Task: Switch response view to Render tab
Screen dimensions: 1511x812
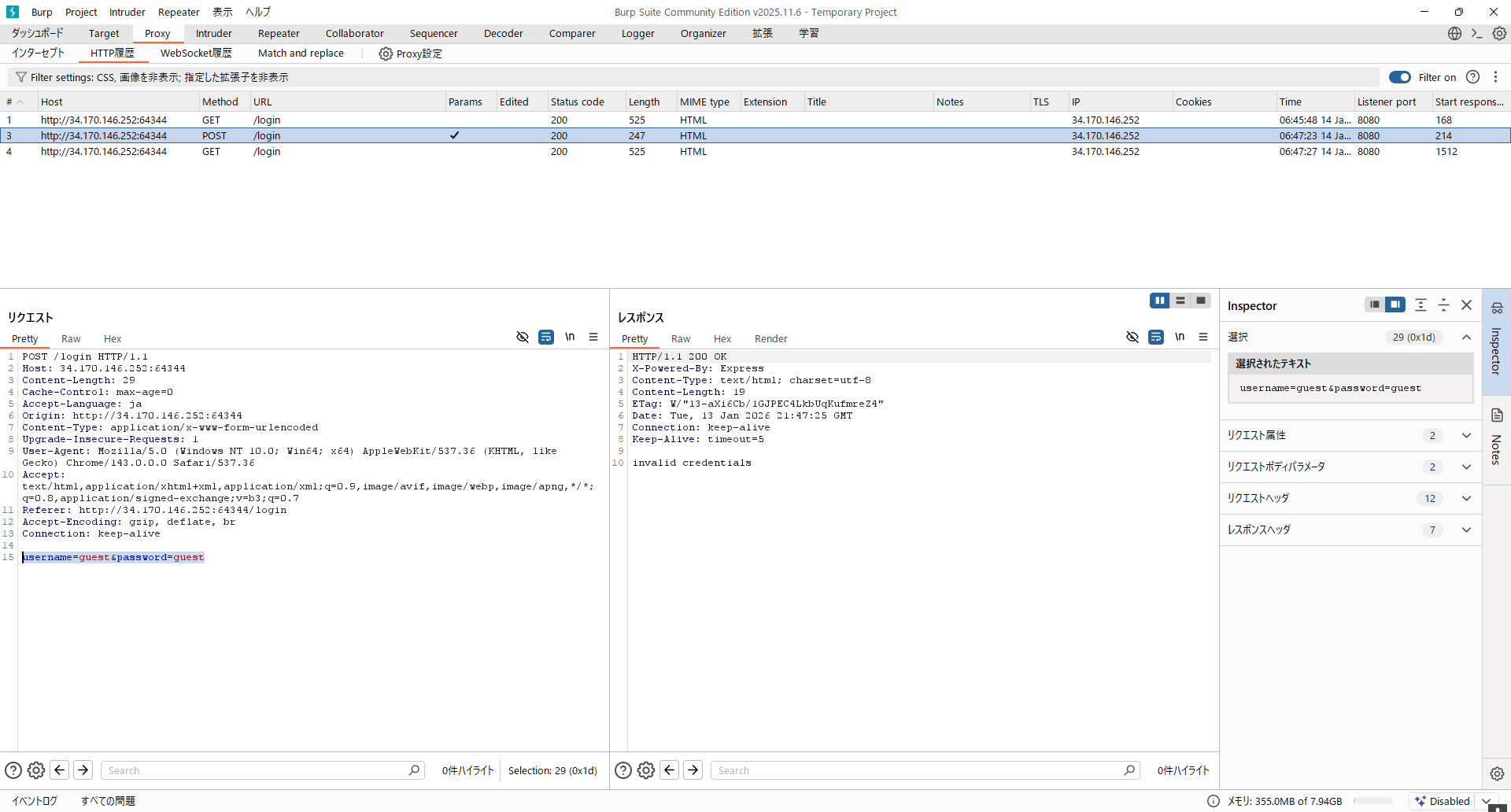Action: [x=771, y=338]
